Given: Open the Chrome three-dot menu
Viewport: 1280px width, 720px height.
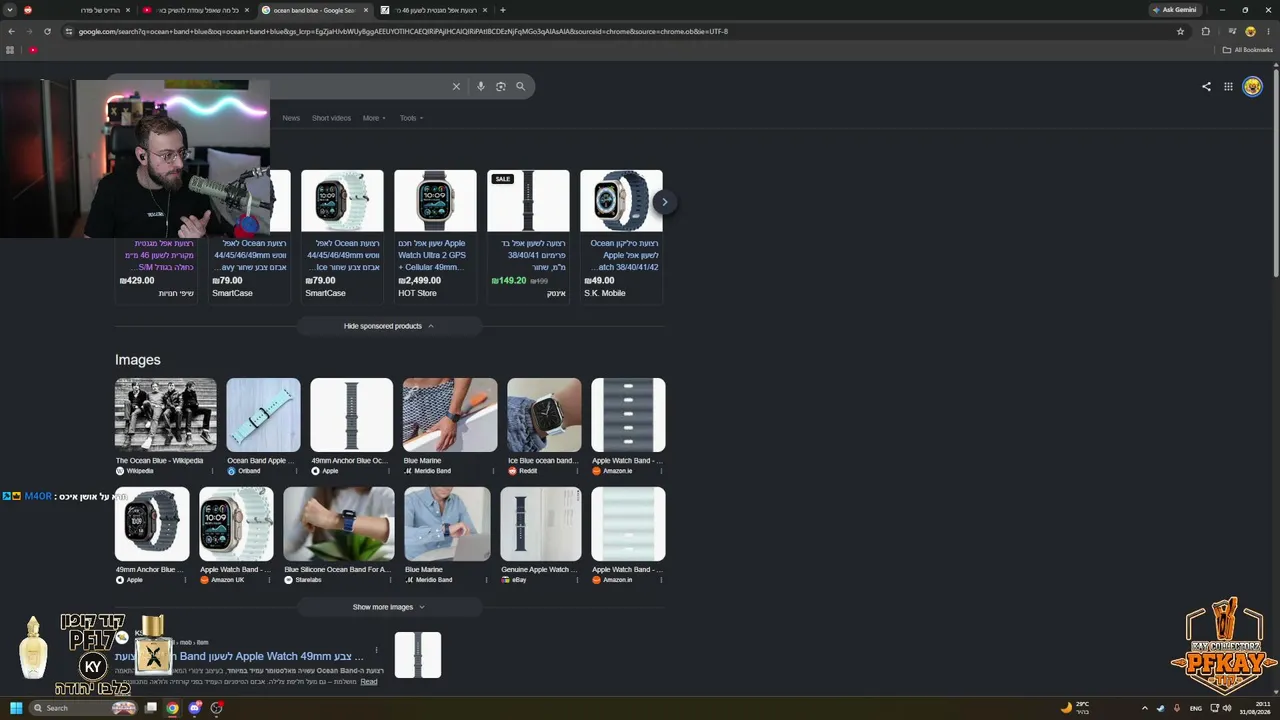Looking at the screenshot, I should tap(1268, 31).
